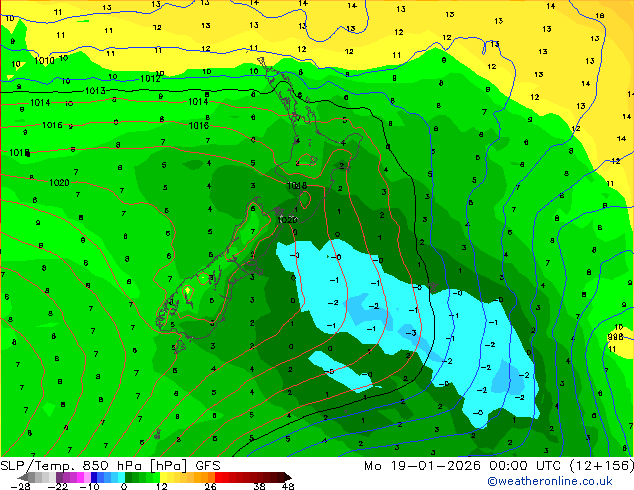634x490 pixels.
Task: Pick the dark green swatch in the legend
Action: tap(128, 477)
